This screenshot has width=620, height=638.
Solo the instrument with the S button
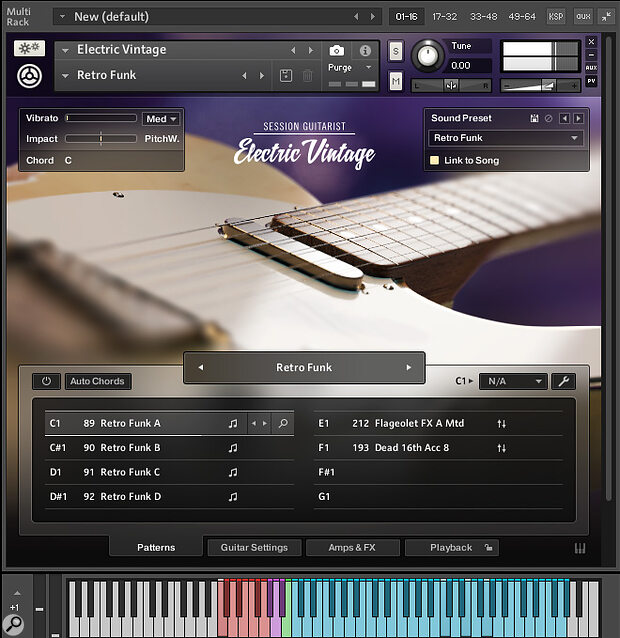(395, 51)
